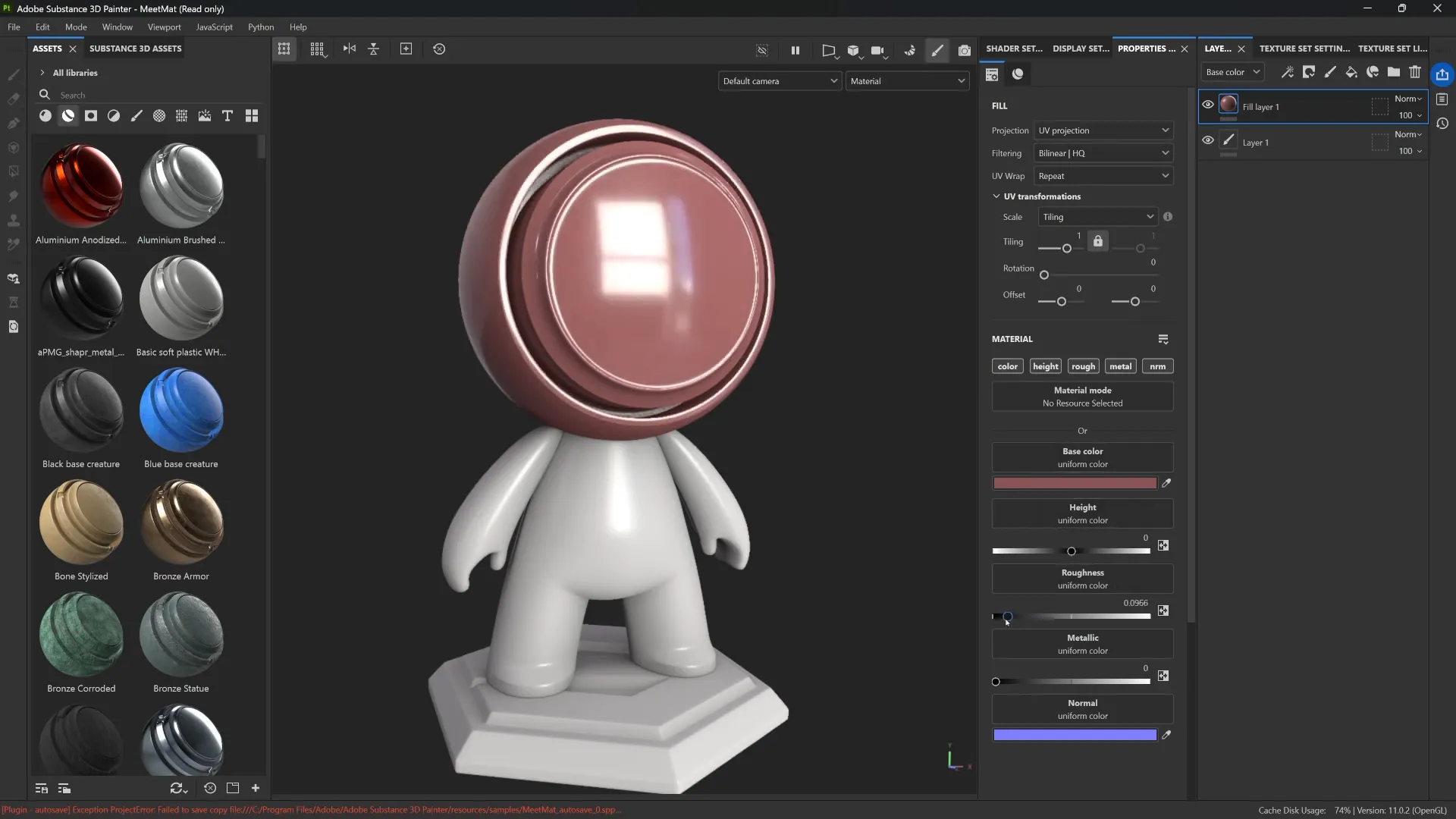Filter assets by Environment maps icon
The width and height of the screenshot is (1456, 819).
point(205,116)
